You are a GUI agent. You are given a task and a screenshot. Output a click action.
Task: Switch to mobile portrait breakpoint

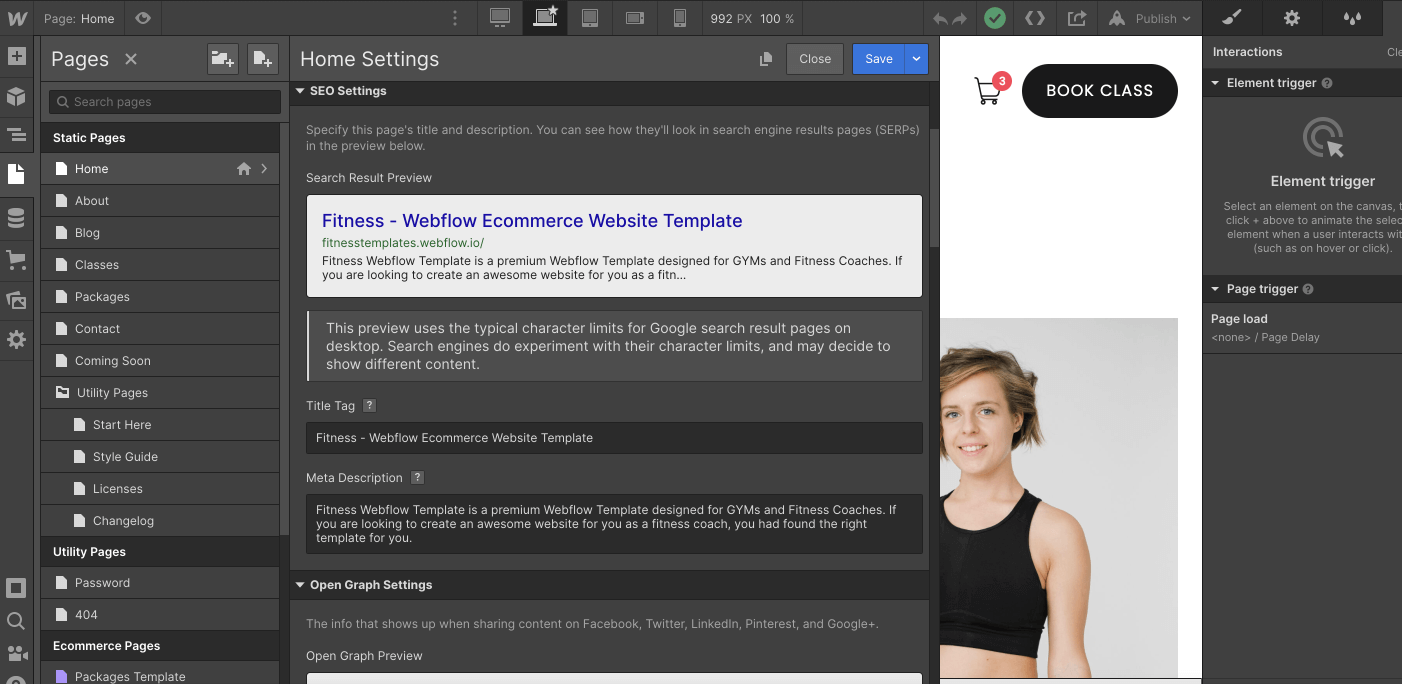(x=680, y=18)
